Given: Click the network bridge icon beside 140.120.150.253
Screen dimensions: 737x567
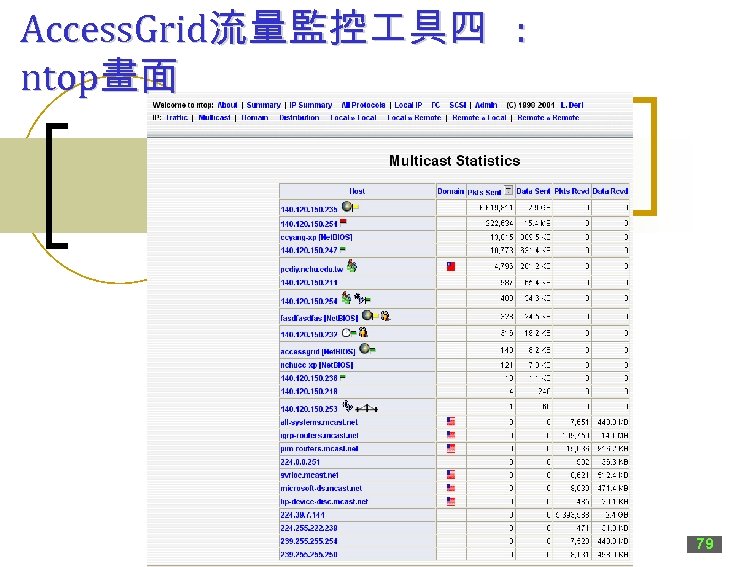Looking at the screenshot, I should pyautogui.click(x=367, y=408).
